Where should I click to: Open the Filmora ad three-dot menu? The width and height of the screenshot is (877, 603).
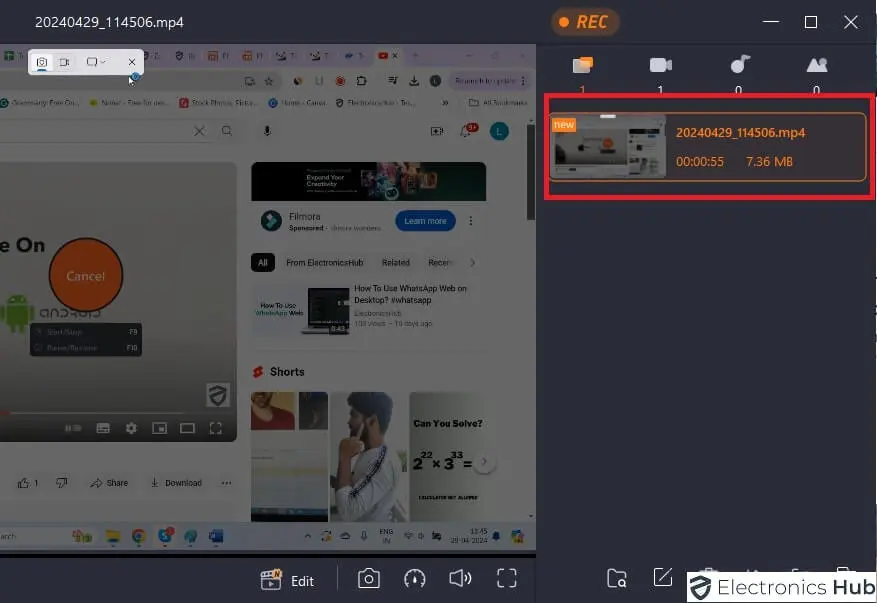(470, 221)
